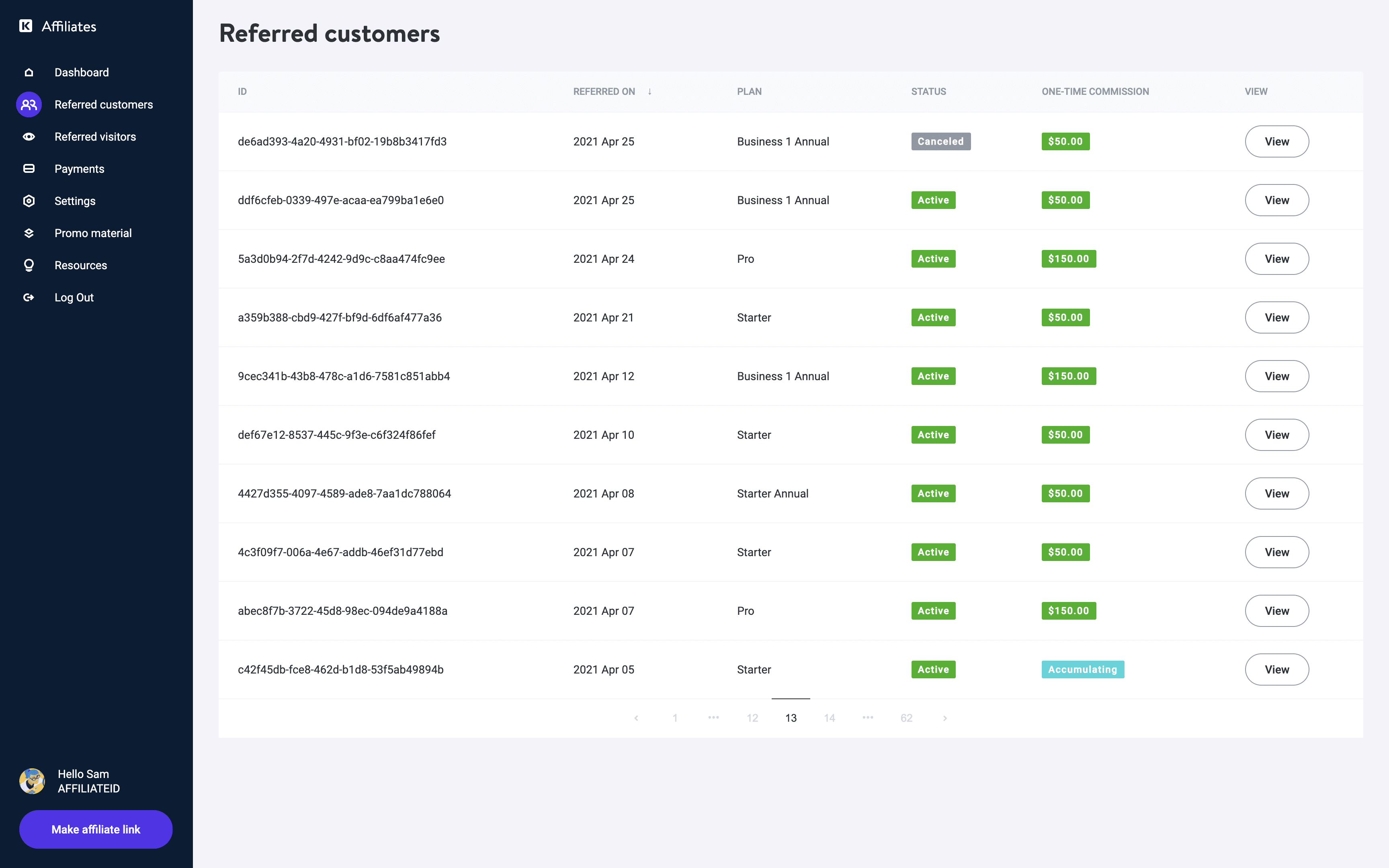Click the Settings gear icon
Image resolution: width=1389 pixels, height=868 pixels.
29,201
